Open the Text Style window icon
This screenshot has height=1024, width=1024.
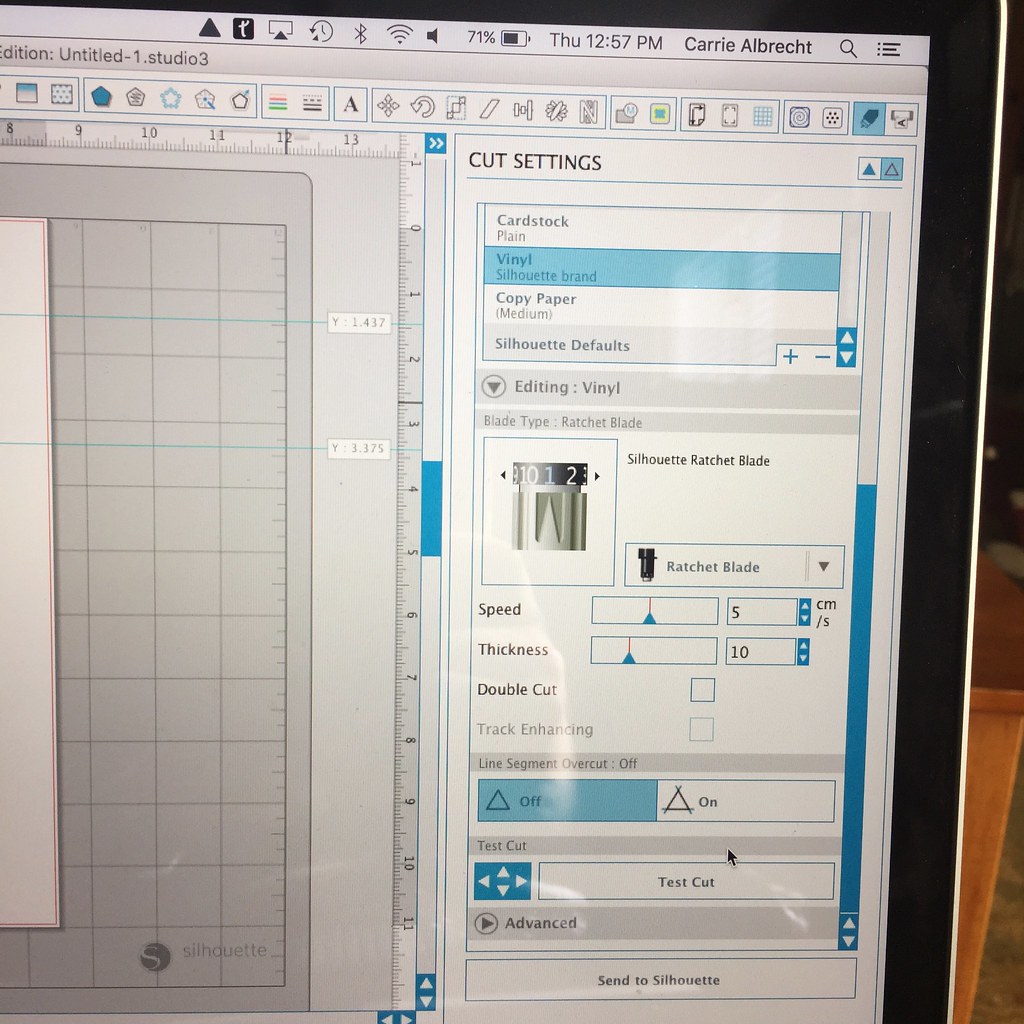pos(351,104)
